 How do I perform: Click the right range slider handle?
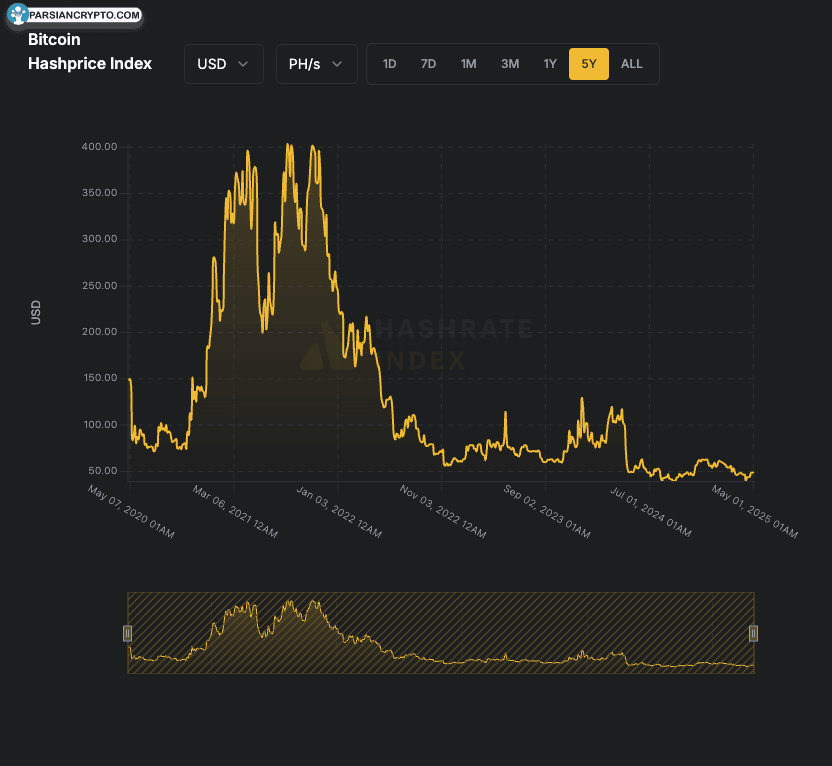click(754, 633)
